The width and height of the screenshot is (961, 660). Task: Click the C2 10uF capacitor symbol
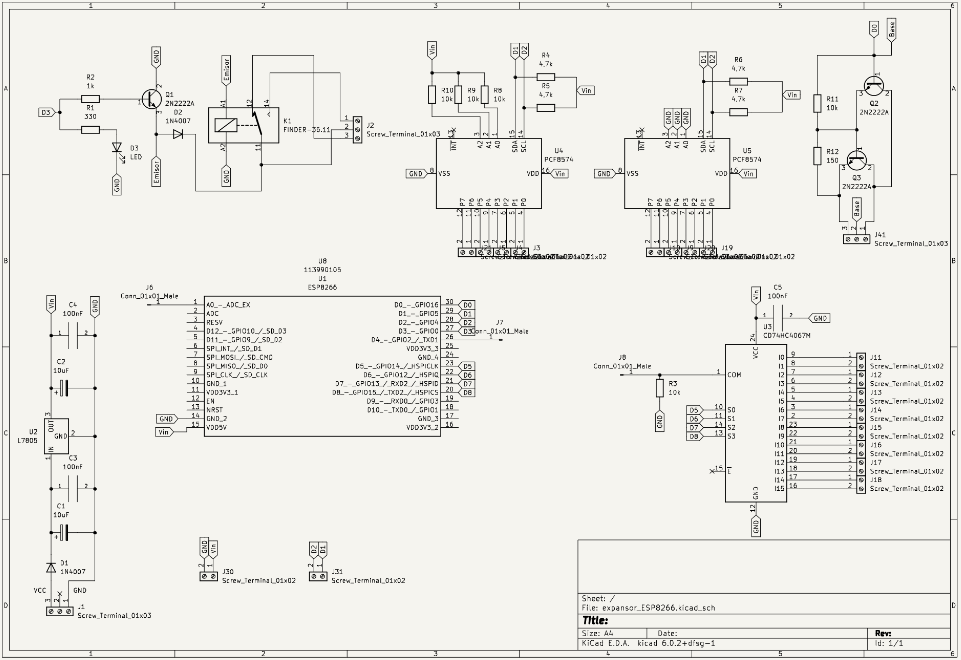(x=63, y=388)
